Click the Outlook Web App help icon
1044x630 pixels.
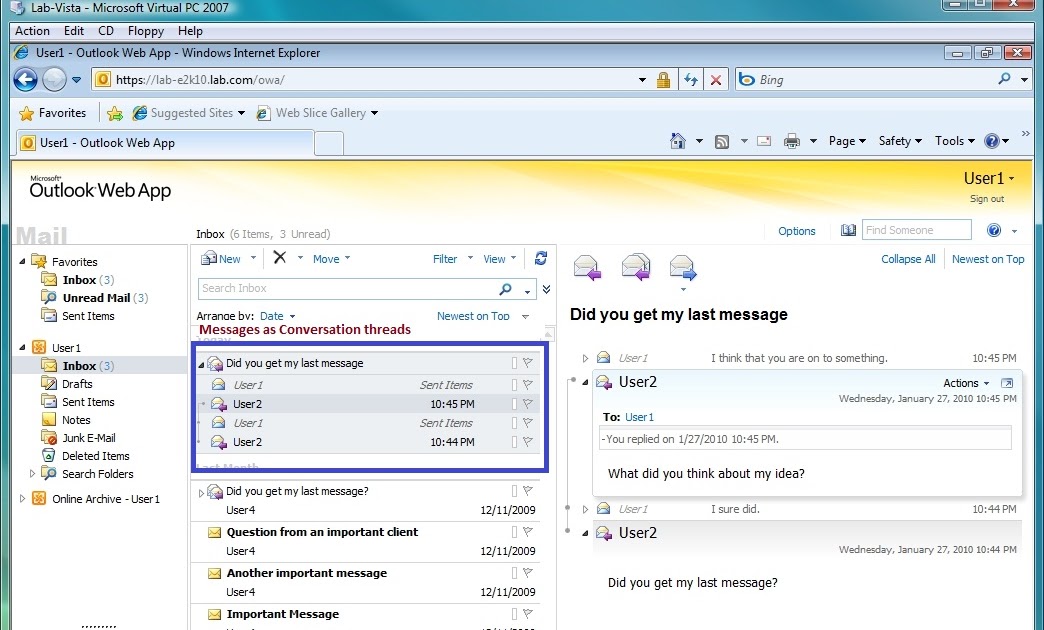(994, 230)
